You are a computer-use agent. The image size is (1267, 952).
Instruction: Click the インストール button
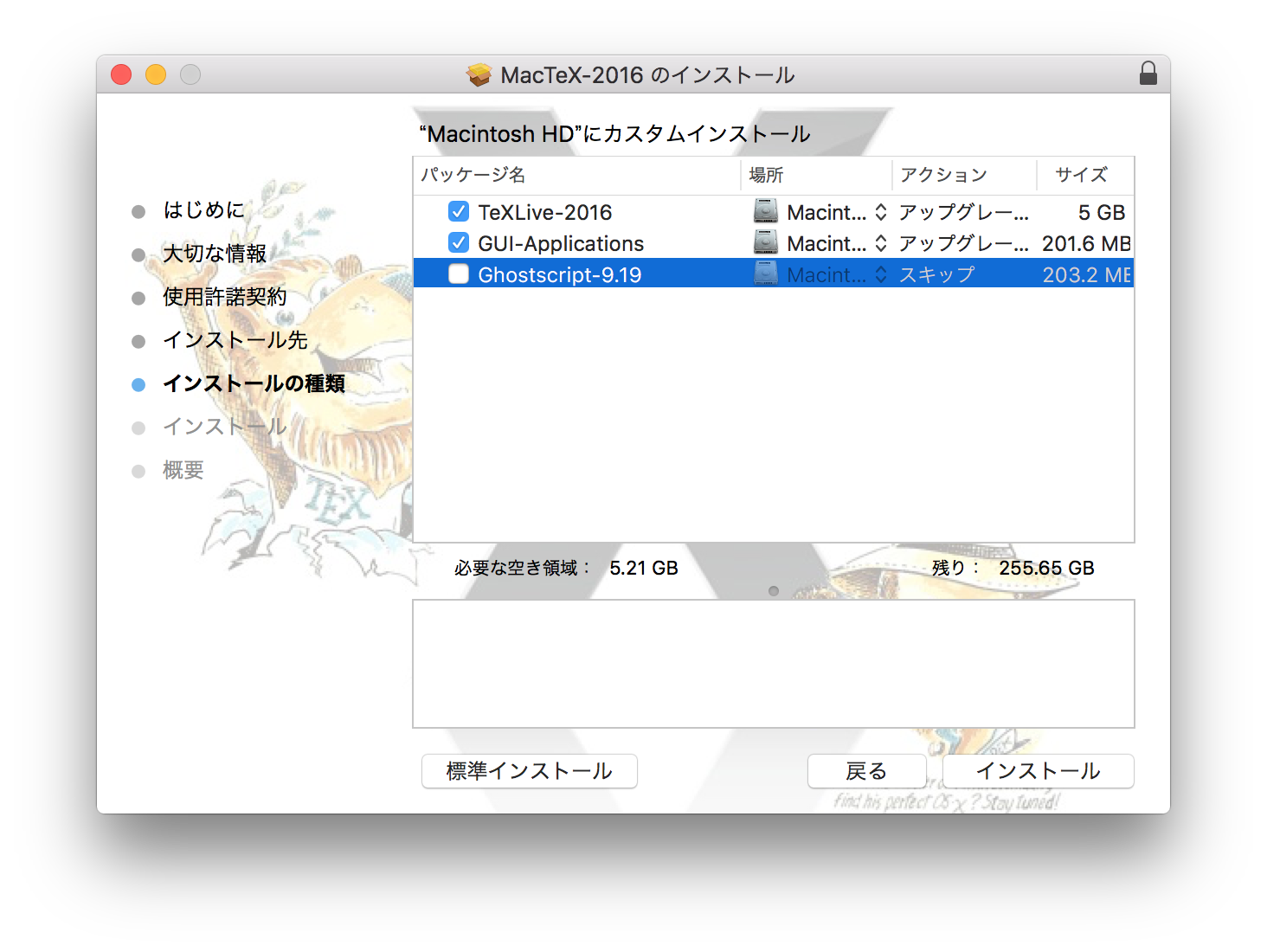[x=1039, y=771]
